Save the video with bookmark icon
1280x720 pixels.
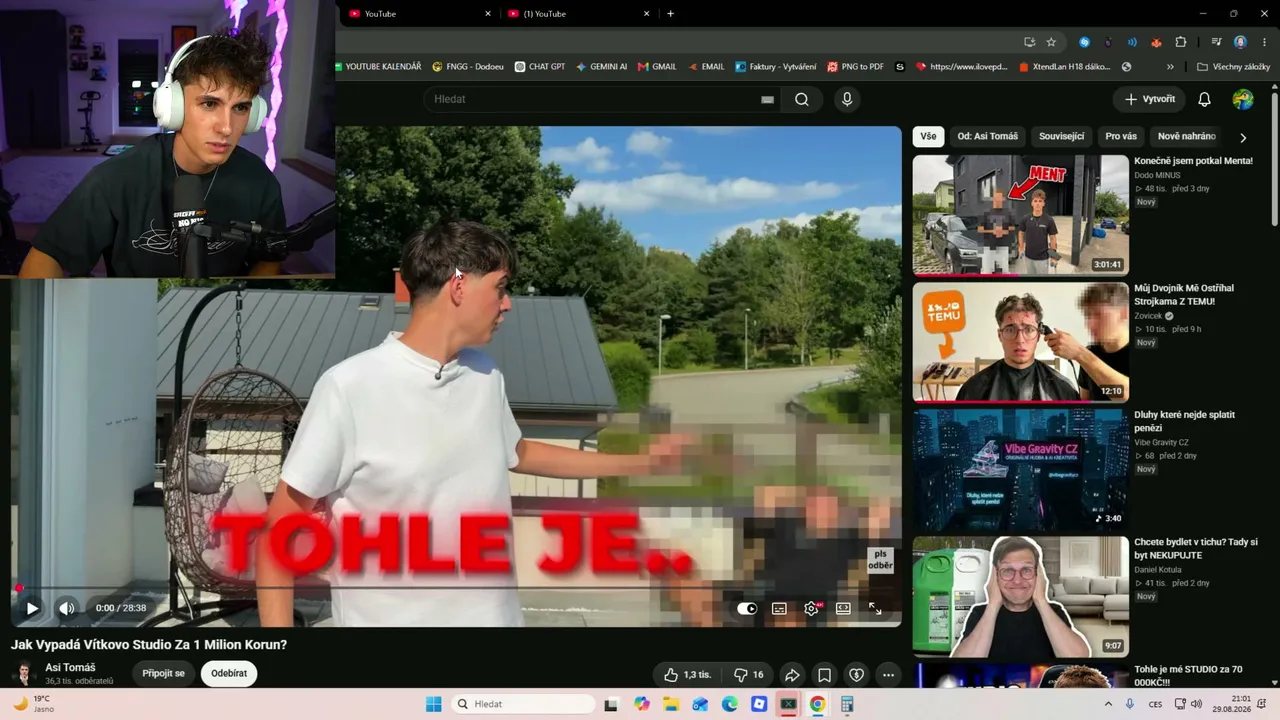point(824,675)
